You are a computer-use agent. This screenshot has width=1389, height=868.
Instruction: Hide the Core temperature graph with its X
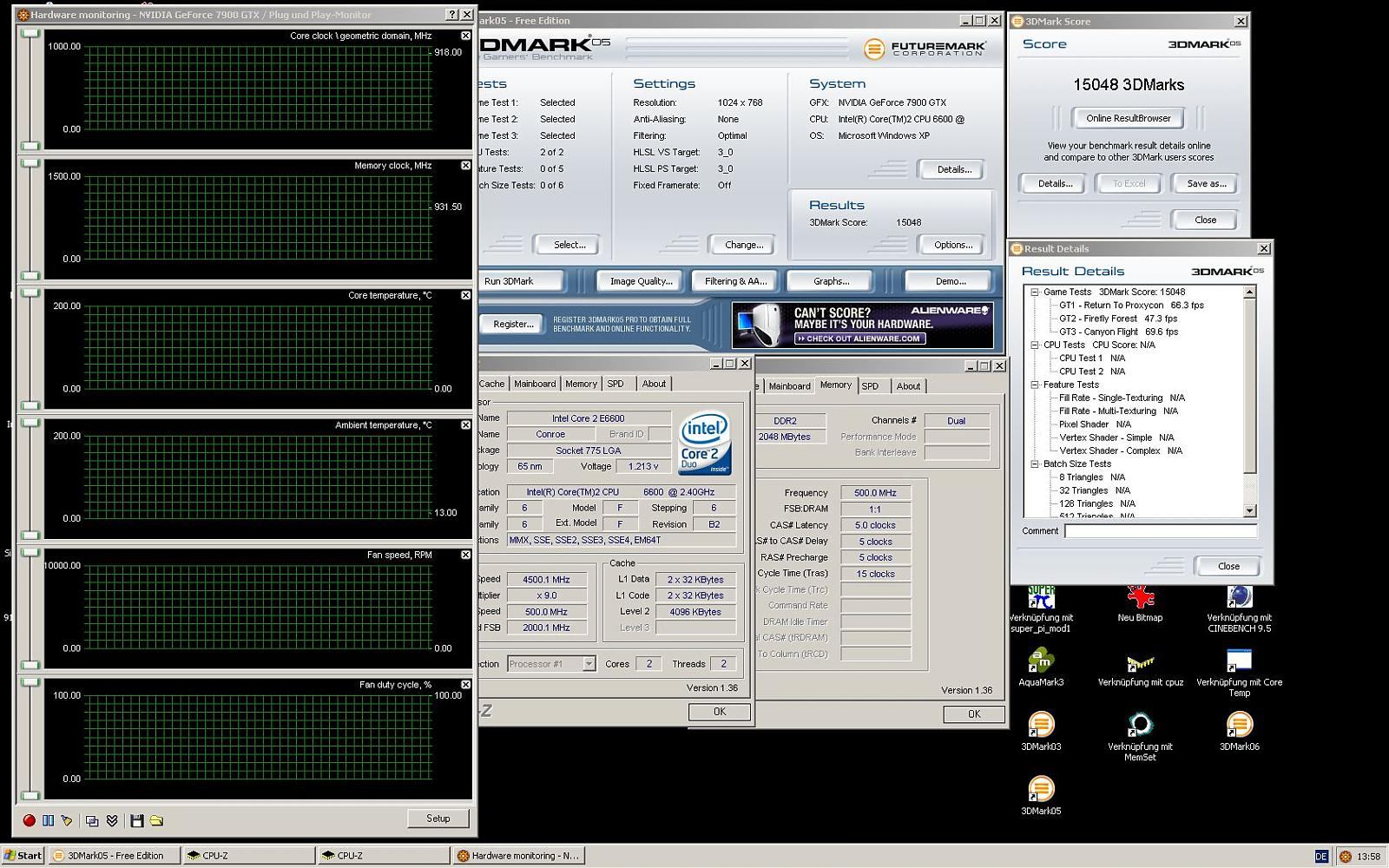pyautogui.click(x=465, y=295)
